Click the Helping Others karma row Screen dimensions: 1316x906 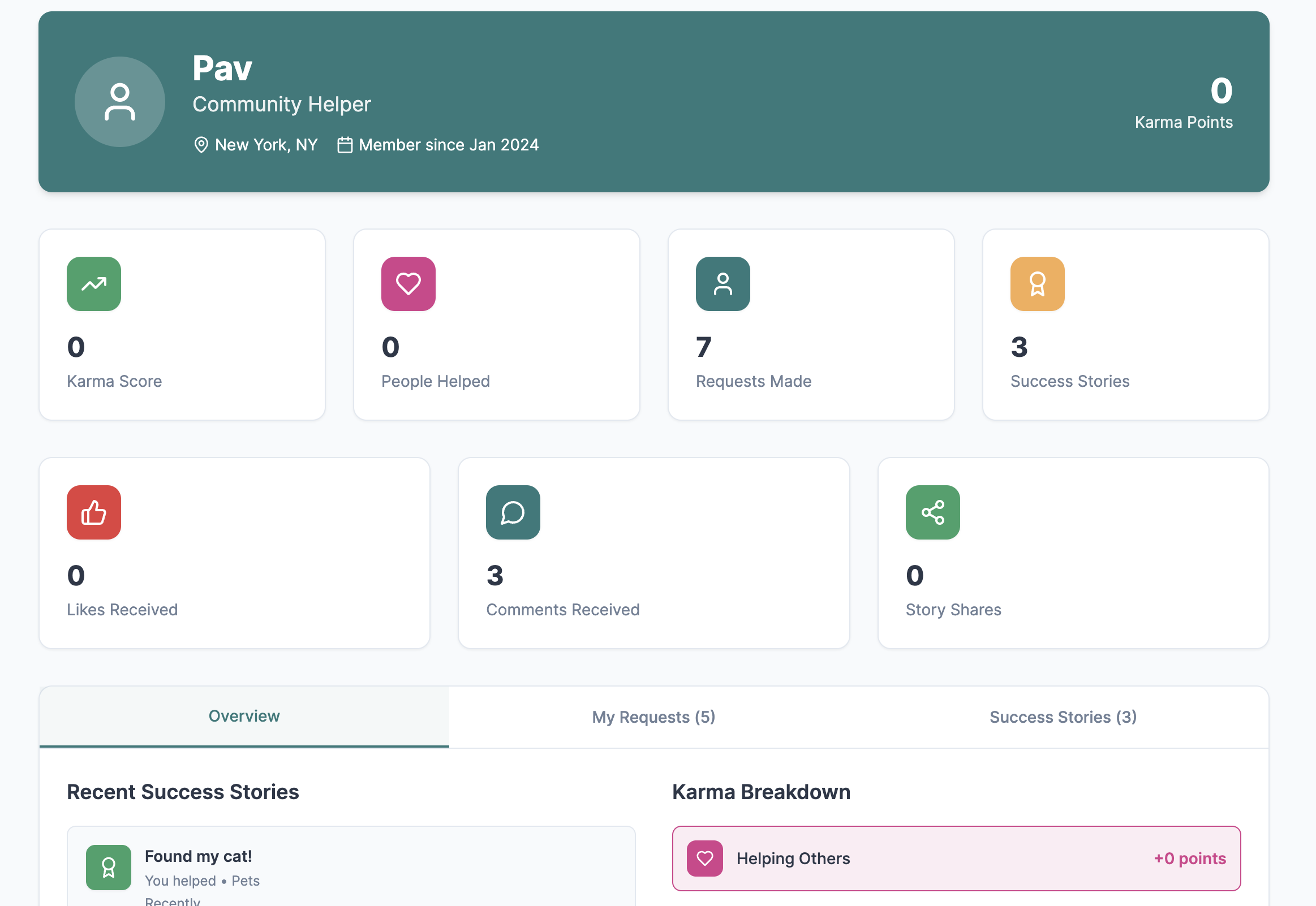point(956,858)
